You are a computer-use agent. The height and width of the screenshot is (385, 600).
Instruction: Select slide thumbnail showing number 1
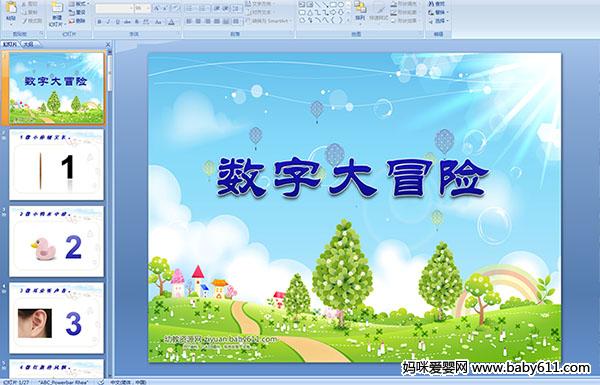coord(57,165)
